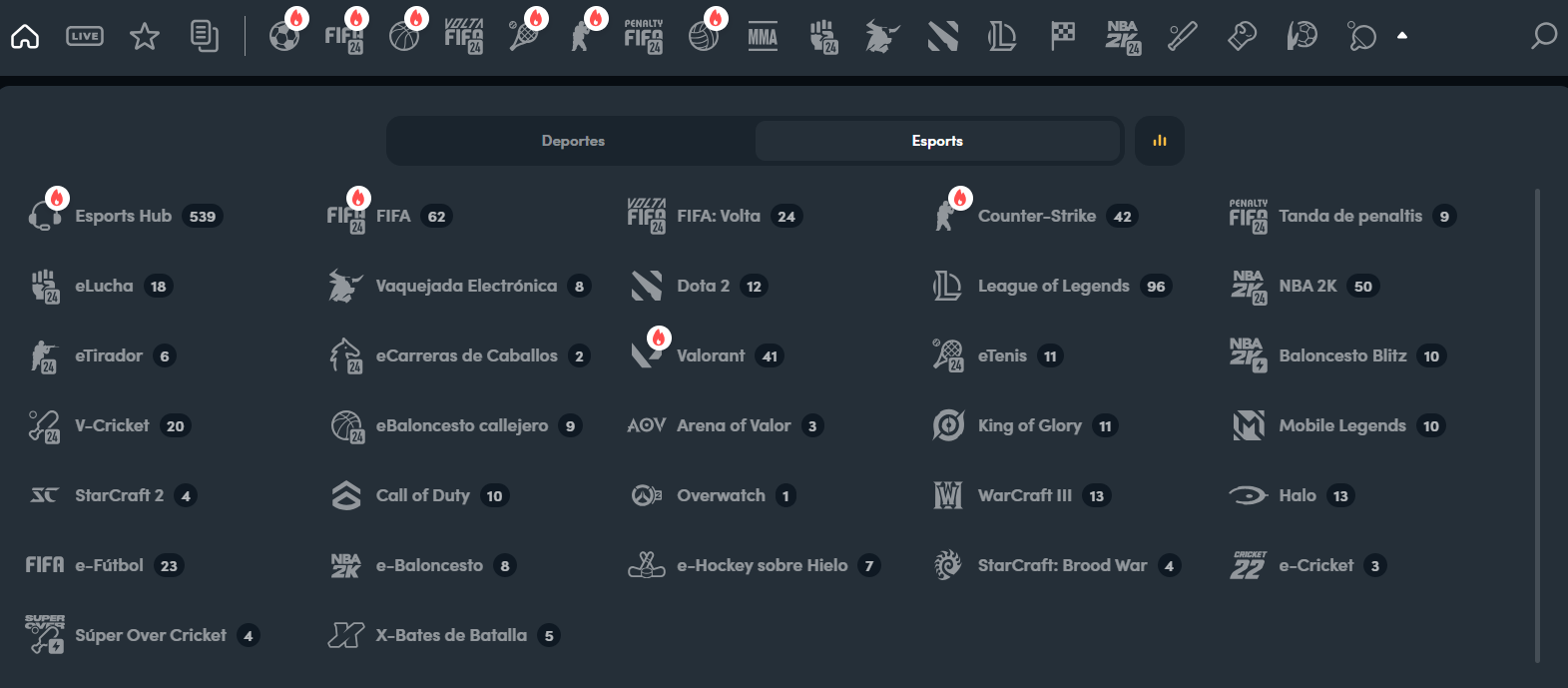Open the Overwatch category

(713, 495)
